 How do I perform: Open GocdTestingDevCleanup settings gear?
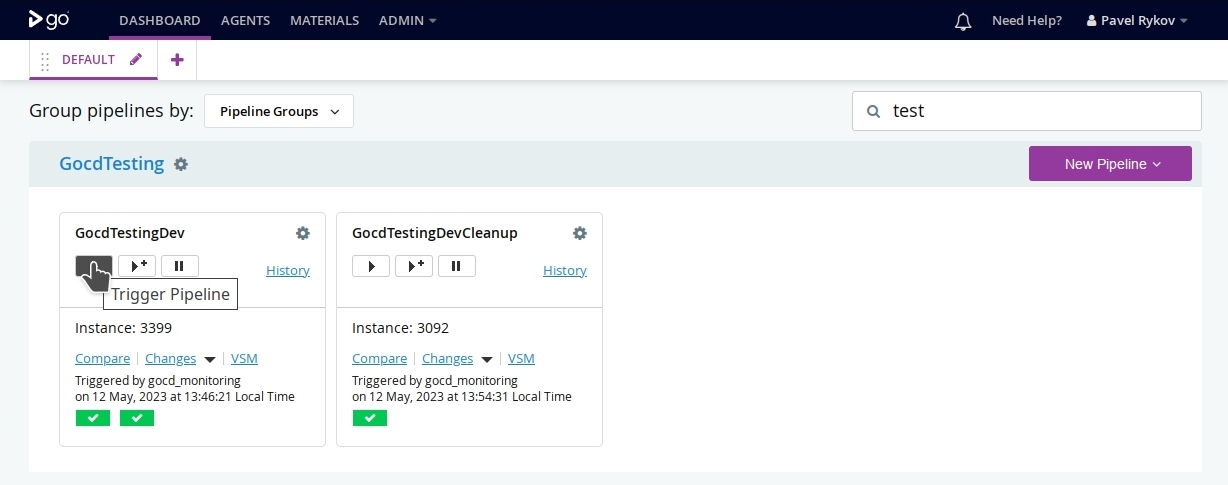click(580, 233)
